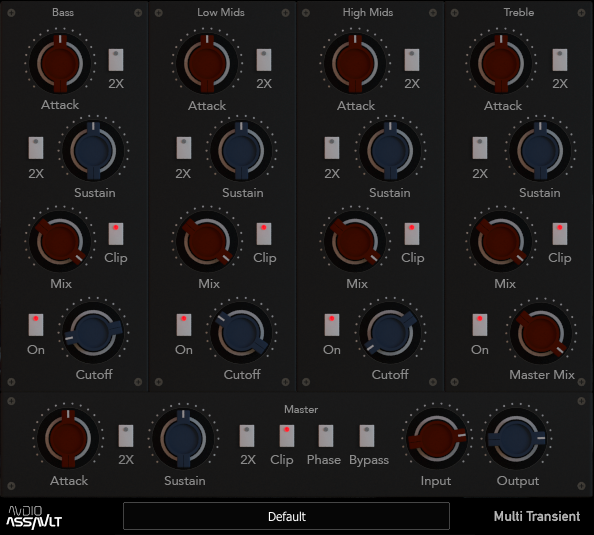This screenshot has height=535, width=594.
Task: Turn off the High Mids On switch
Action: pyautogui.click(x=332, y=325)
